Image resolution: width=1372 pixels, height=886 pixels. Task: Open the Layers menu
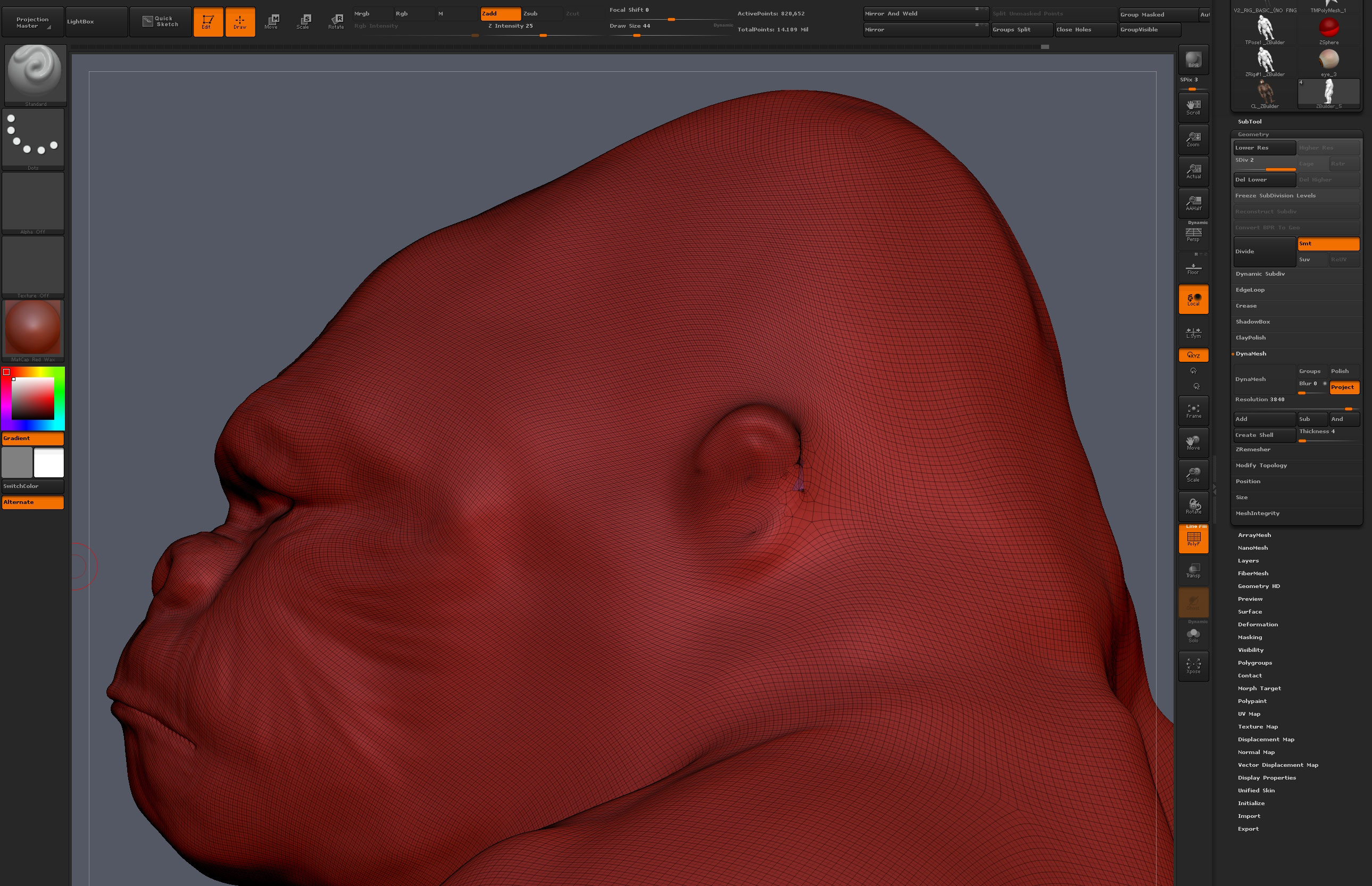[1248, 561]
